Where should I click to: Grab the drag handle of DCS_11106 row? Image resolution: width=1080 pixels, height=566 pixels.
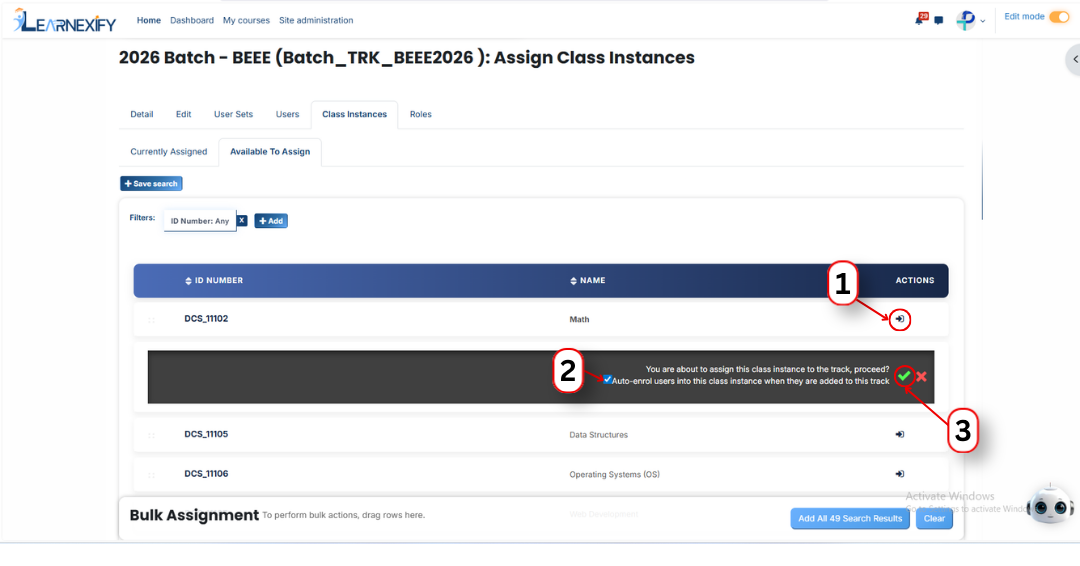[x=152, y=474]
